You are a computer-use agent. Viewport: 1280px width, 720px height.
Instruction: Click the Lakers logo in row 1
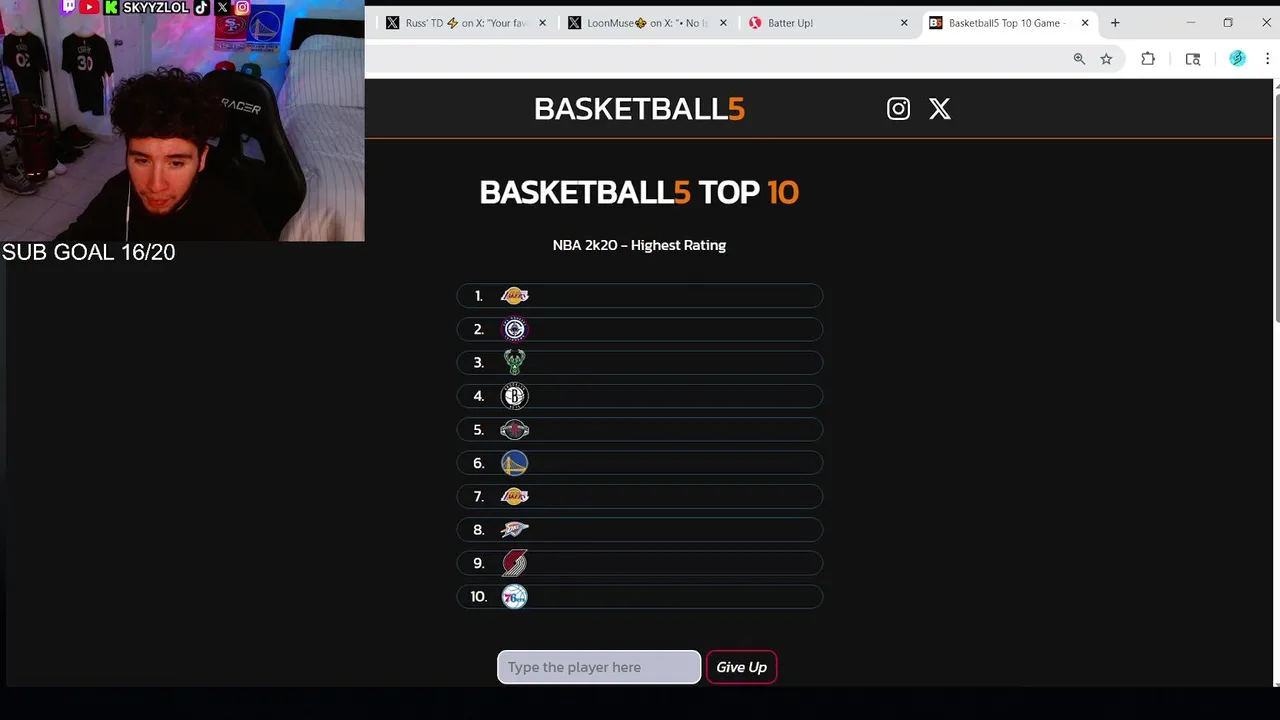pos(514,296)
